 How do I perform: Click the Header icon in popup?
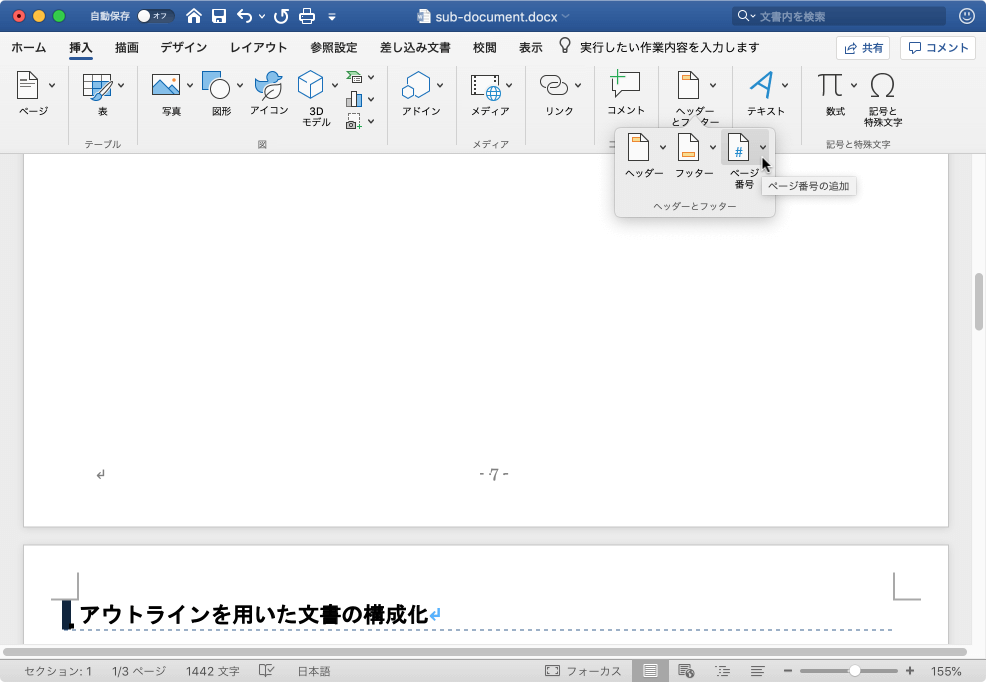tap(638, 148)
